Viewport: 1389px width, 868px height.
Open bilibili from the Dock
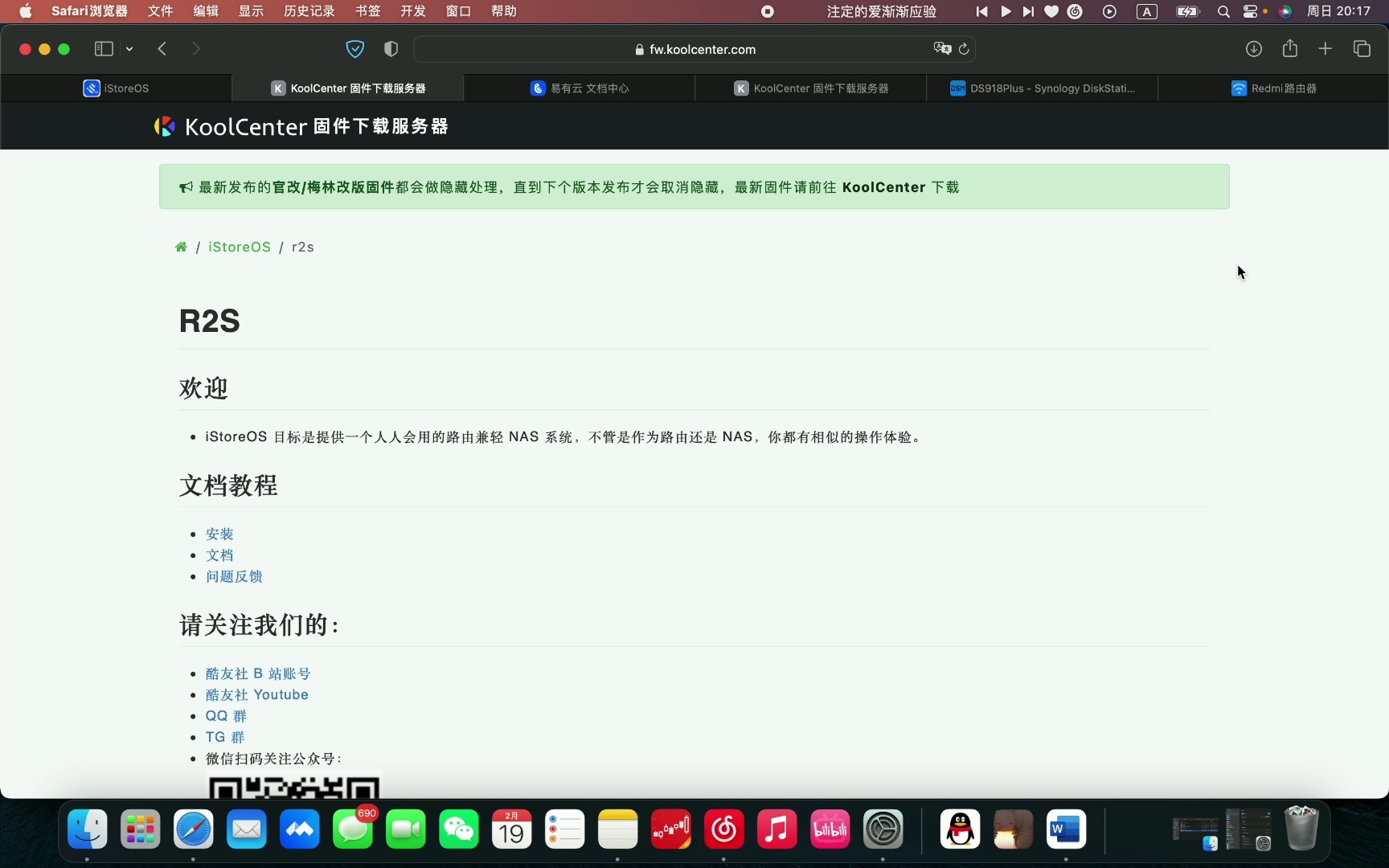tap(830, 829)
